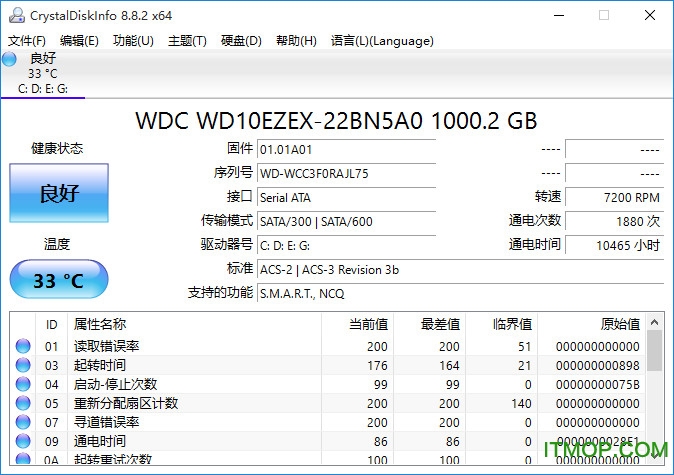Click raw value 000000000898
The height and width of the screenshot is (475, 674).
[x=597, y=365]
